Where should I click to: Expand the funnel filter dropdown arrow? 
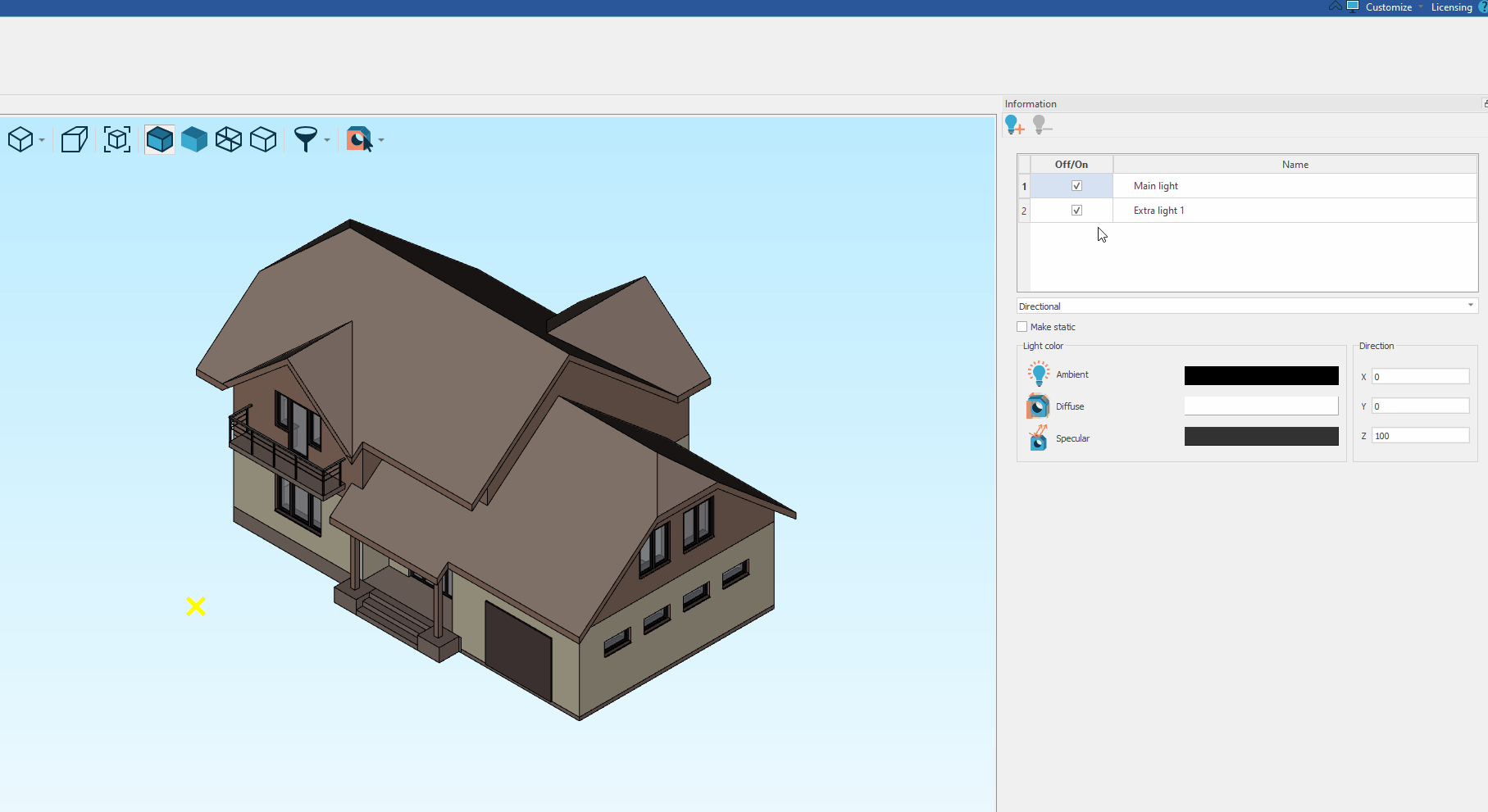click(x=327, y=140)
